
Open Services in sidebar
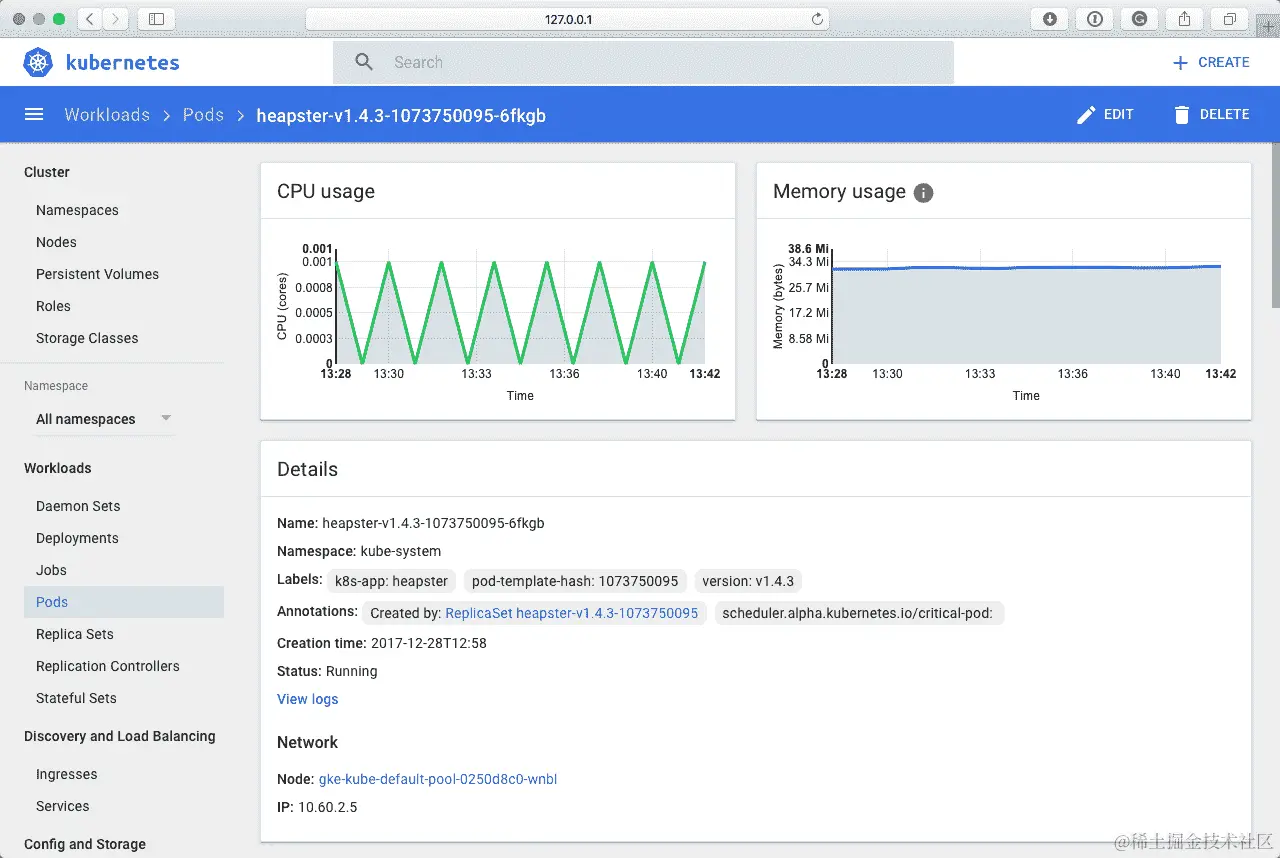point(62,806)
